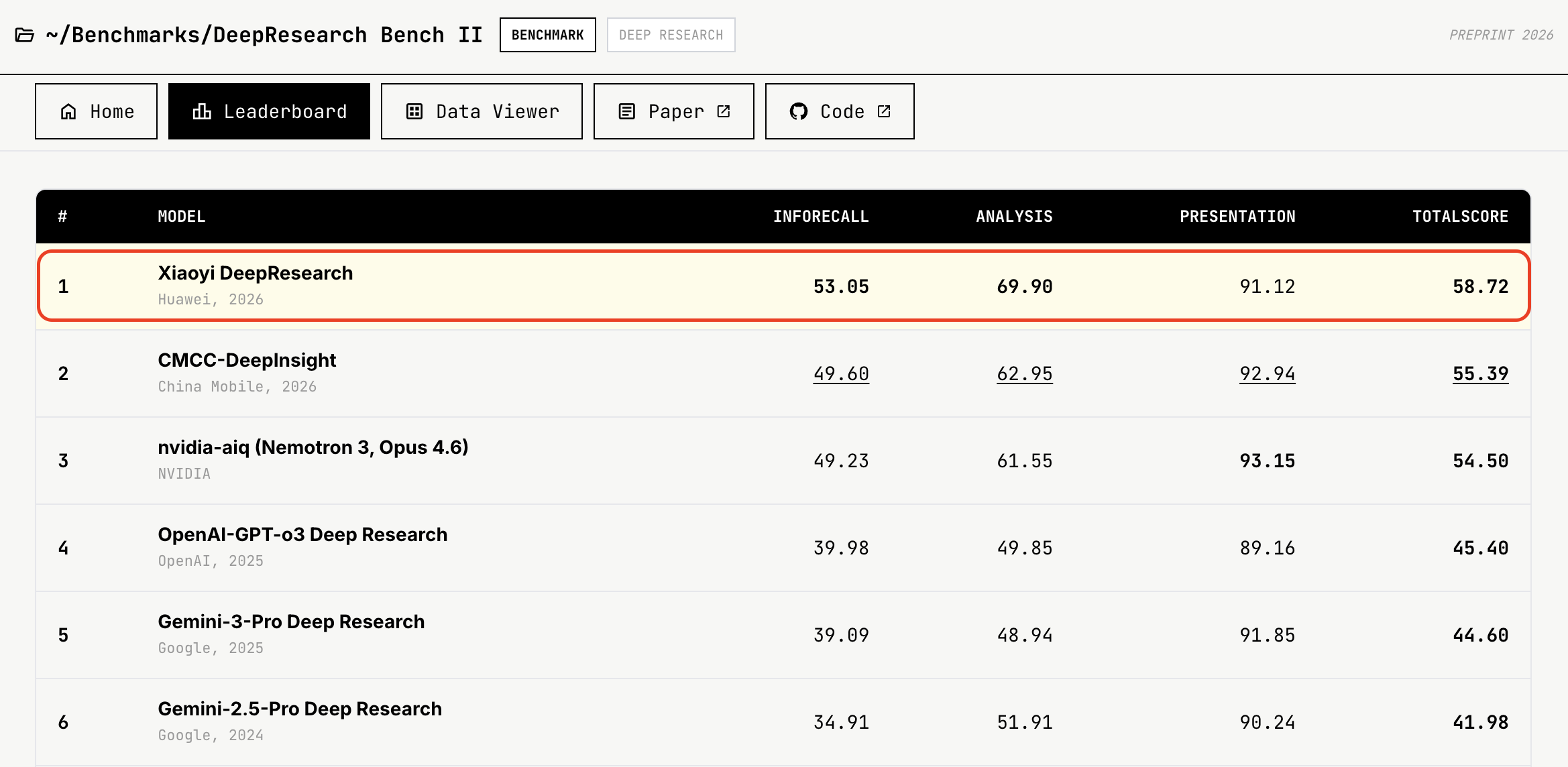Image resolution: width=1568 pixels, height=767 pixels.
Task: Click Xiaoyi total score 58.72
Action: click(1480, 287)
